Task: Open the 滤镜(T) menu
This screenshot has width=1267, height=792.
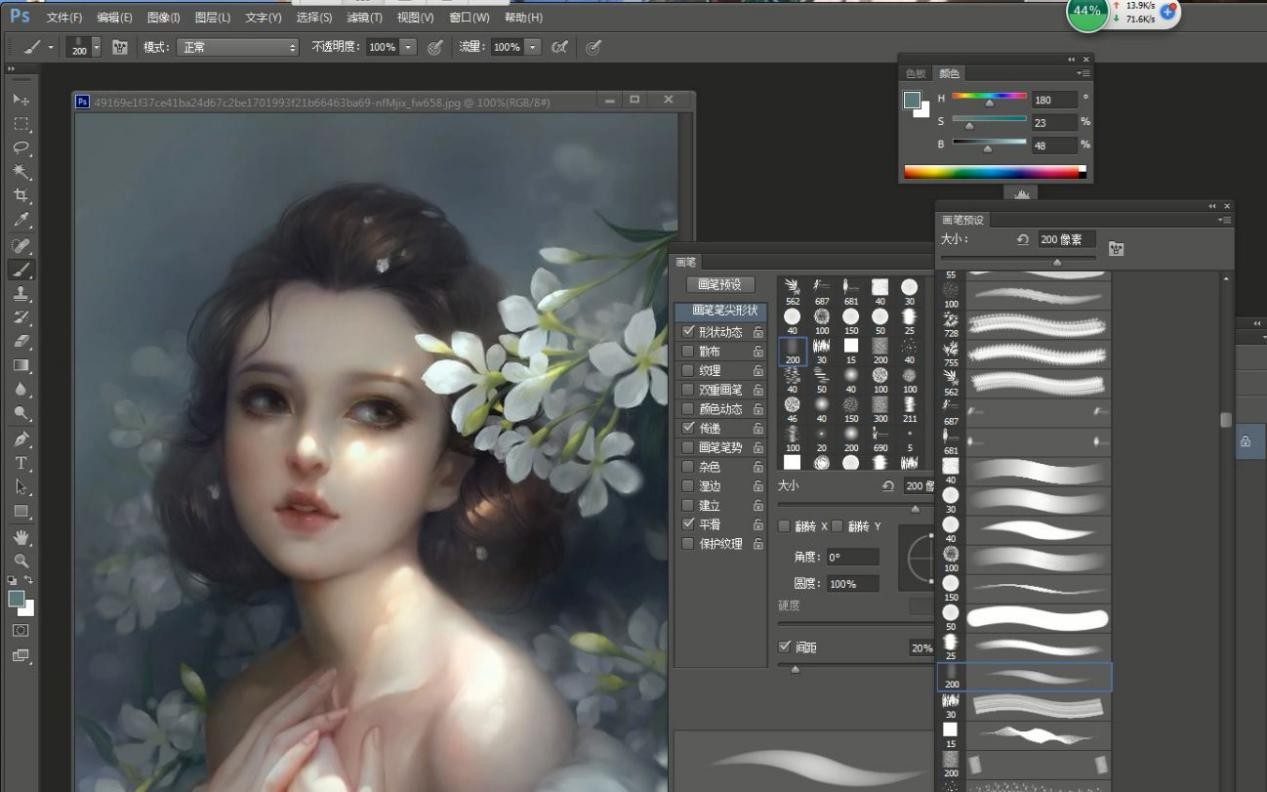Action: (364, 18)
